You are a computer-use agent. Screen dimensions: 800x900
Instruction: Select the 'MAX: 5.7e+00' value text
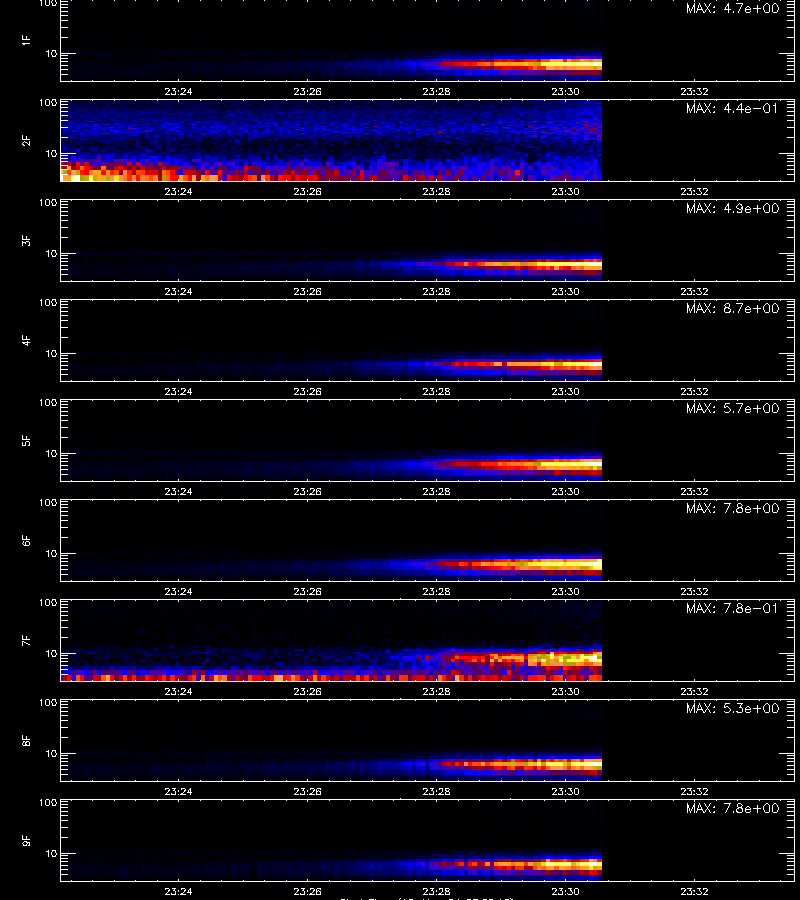pyautogui.click(x=733, y=408)
